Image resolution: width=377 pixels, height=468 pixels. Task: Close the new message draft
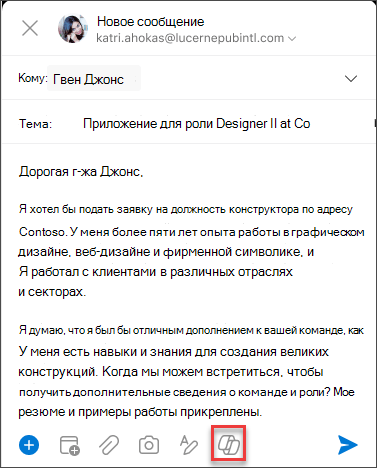[30, 28]
